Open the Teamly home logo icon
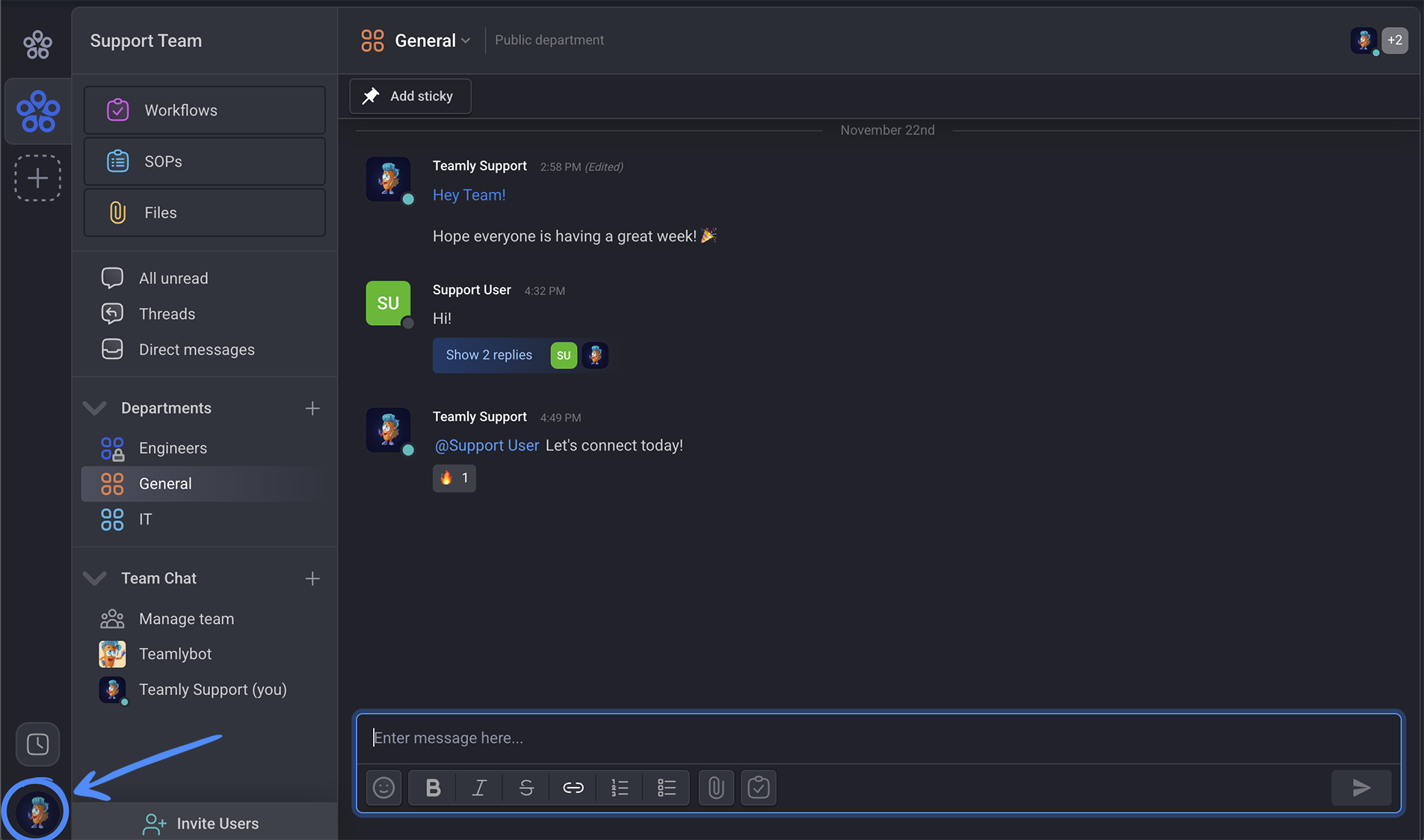The height and width of the screenshot is (840, 1424). point(37,45)
